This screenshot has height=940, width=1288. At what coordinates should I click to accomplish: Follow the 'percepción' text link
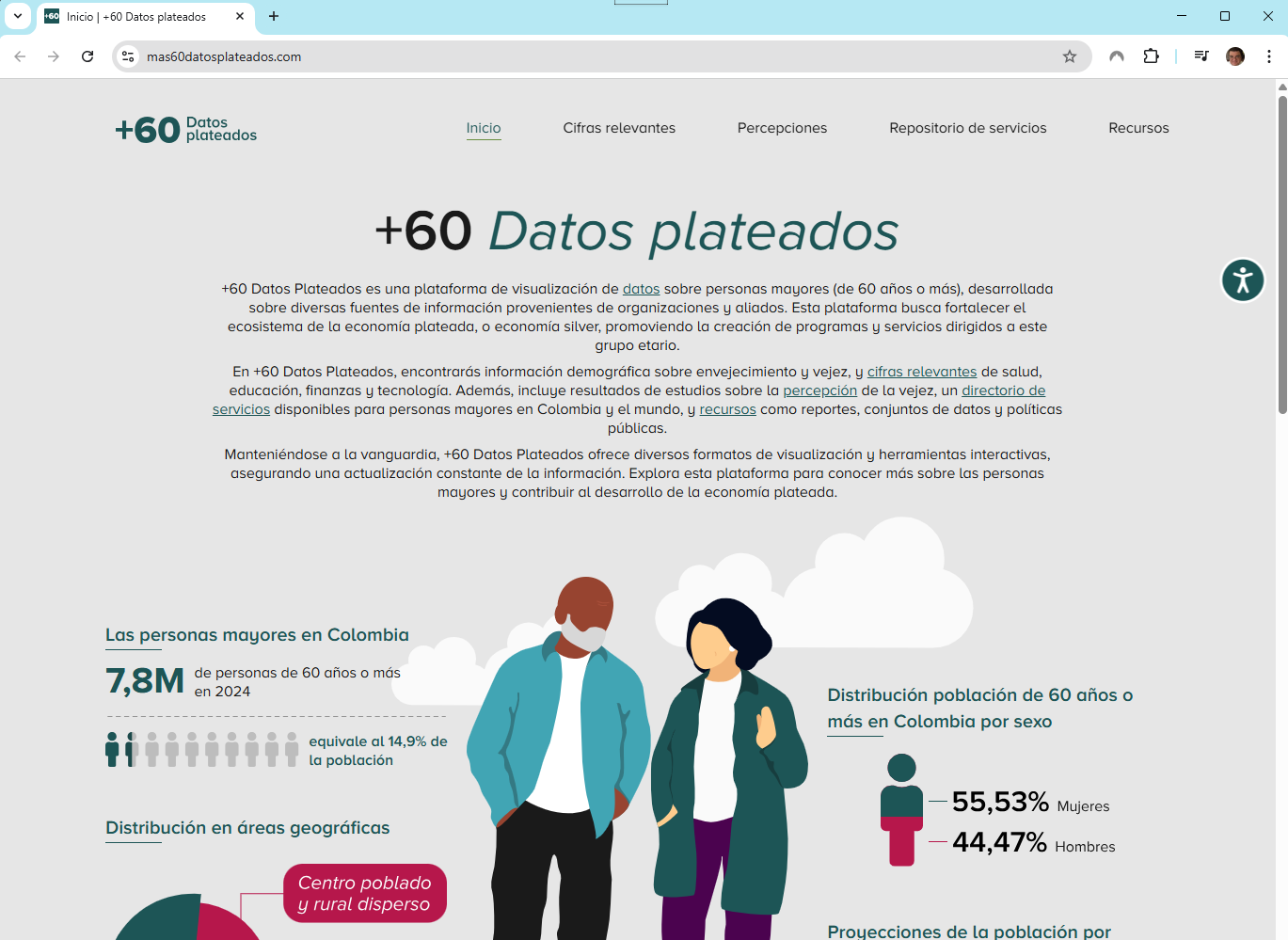[x=819, y=390]
